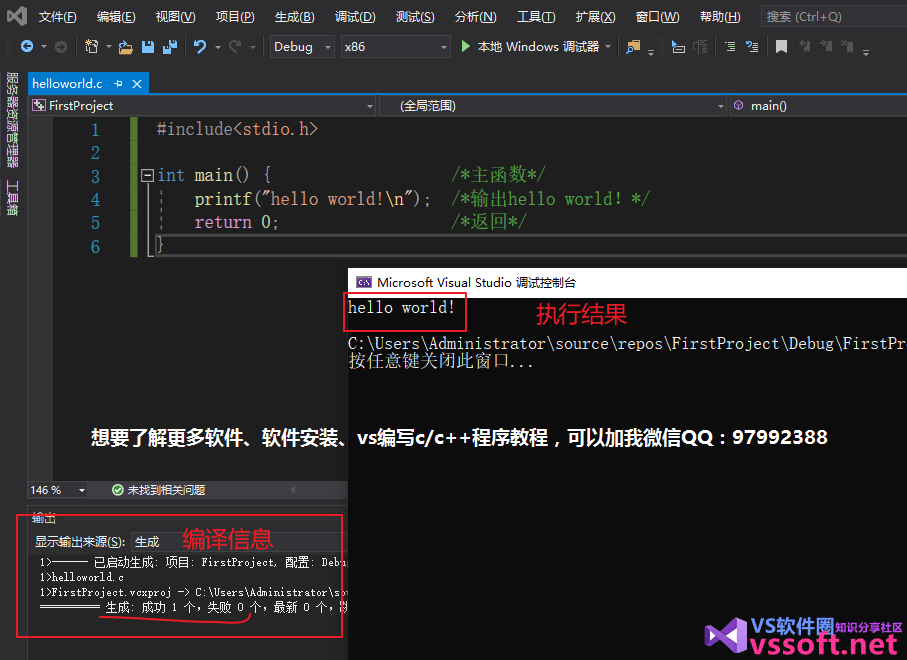
Task: Toggle a bookmark with the bookmark icon
Action: [781, 46]
